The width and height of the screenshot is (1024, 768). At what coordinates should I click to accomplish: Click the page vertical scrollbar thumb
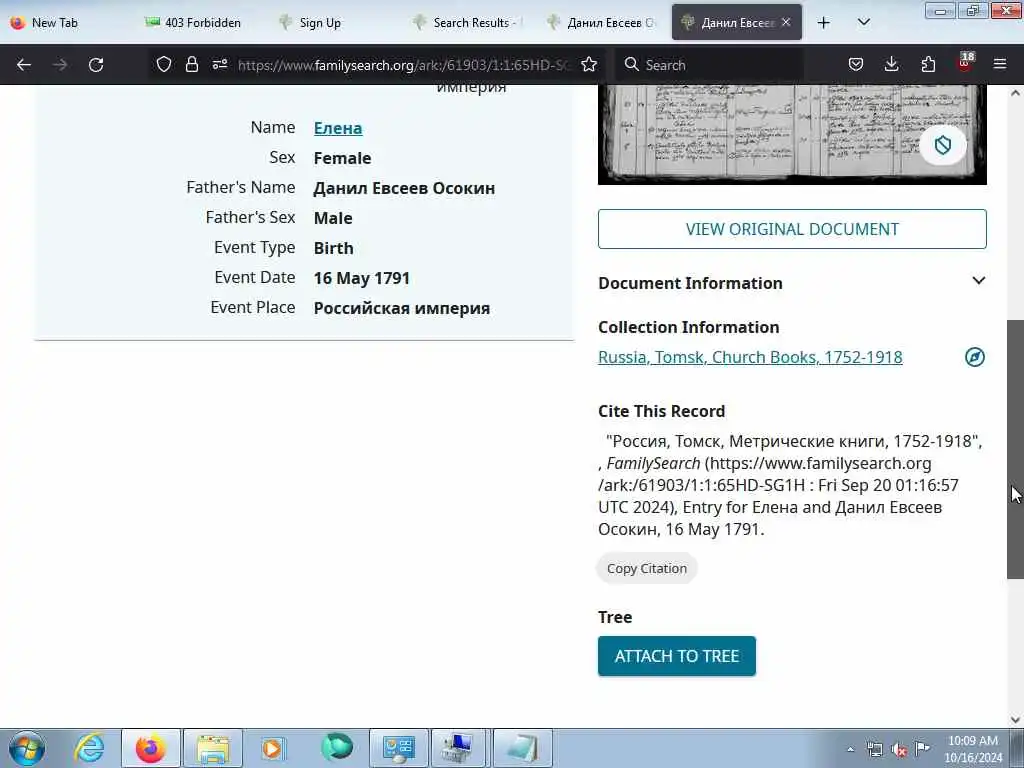click(1015, 449)
